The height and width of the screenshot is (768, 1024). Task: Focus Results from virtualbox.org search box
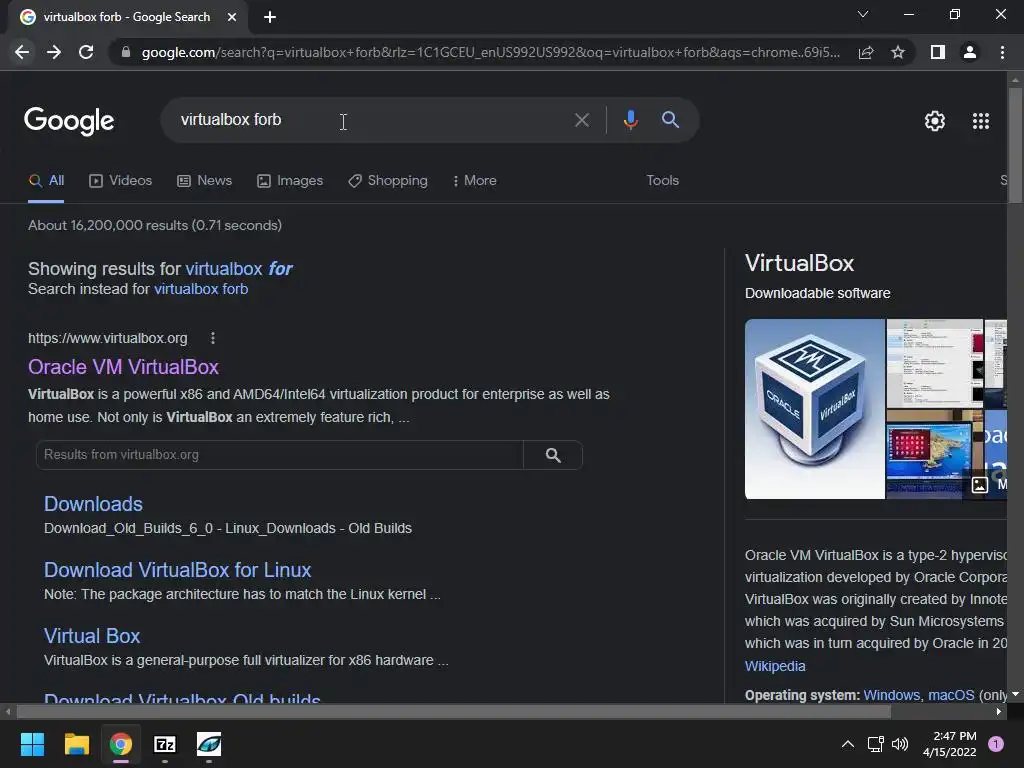tap(280, 455)
